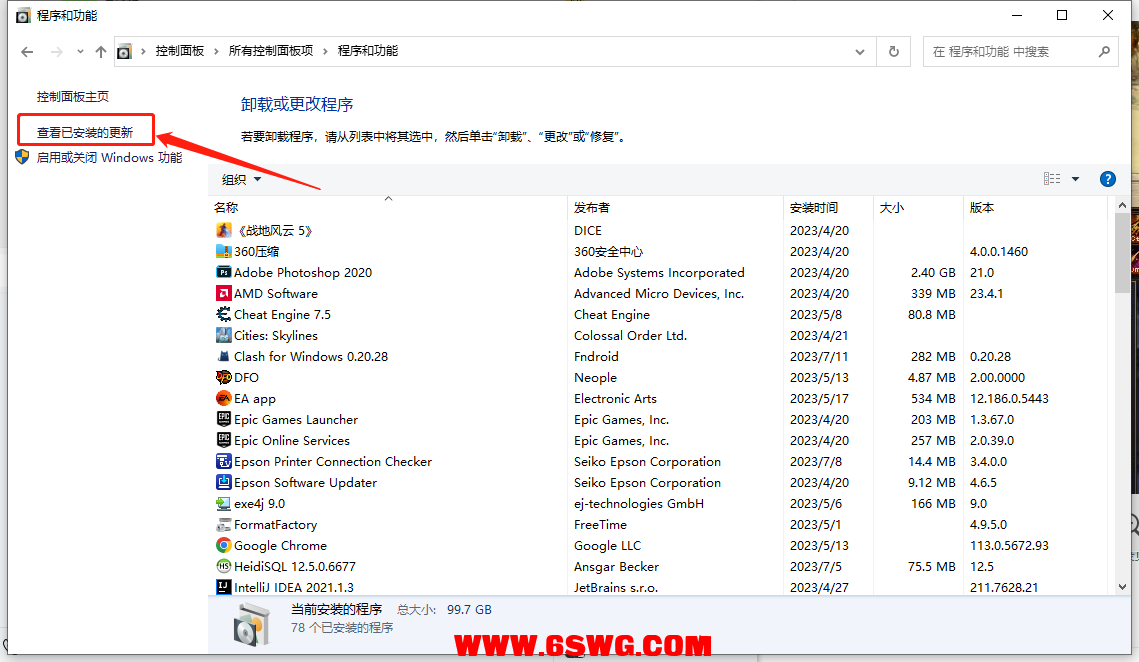Select the Google Chrome icon

click(x=224, y=546)
